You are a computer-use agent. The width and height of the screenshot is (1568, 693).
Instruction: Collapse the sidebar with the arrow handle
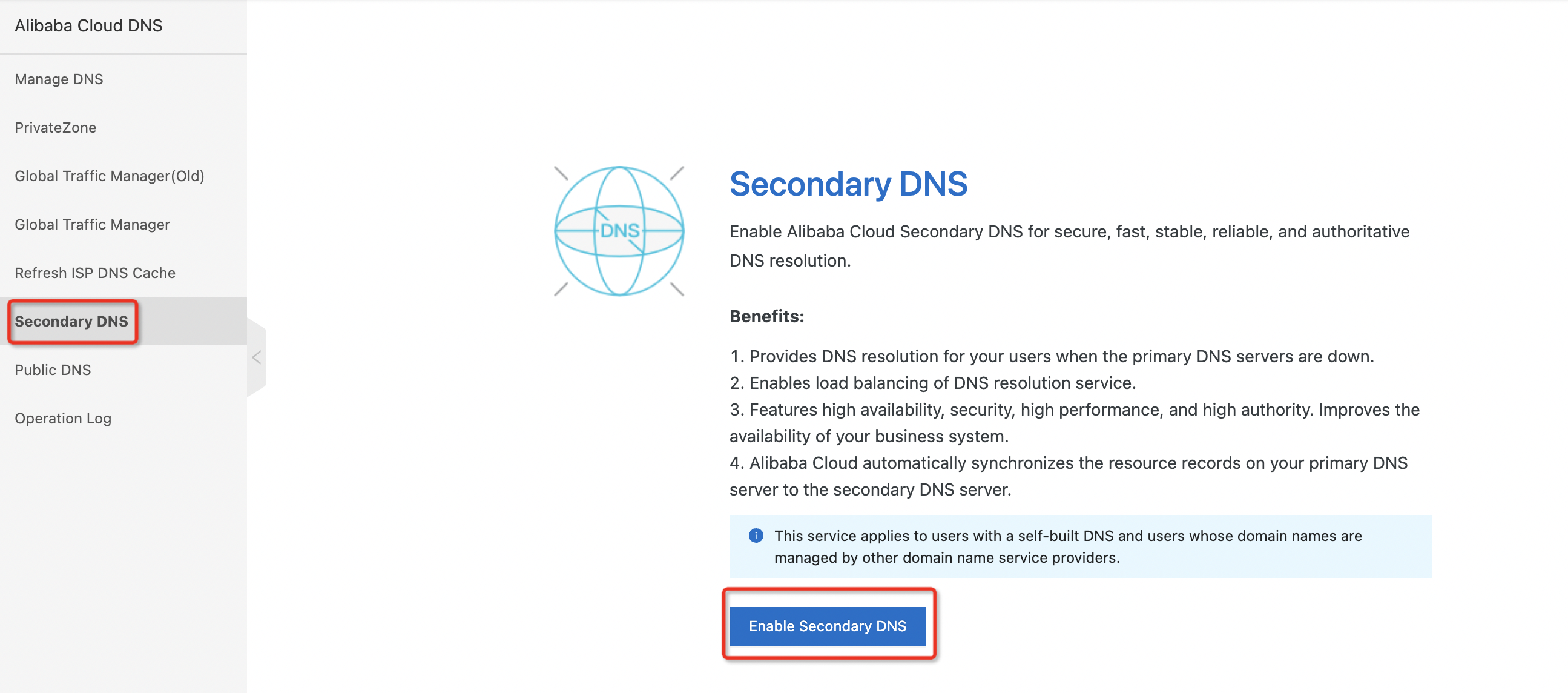[x=257, y=357]
